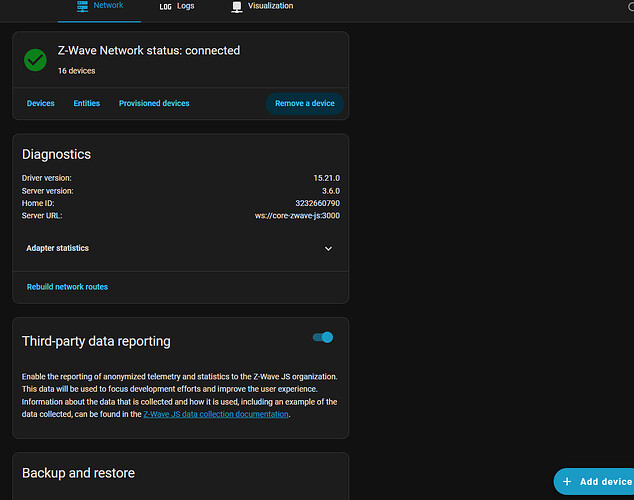Click Rebuild network routes
This screenshot has width=634, height=500.
click(67, 287)
